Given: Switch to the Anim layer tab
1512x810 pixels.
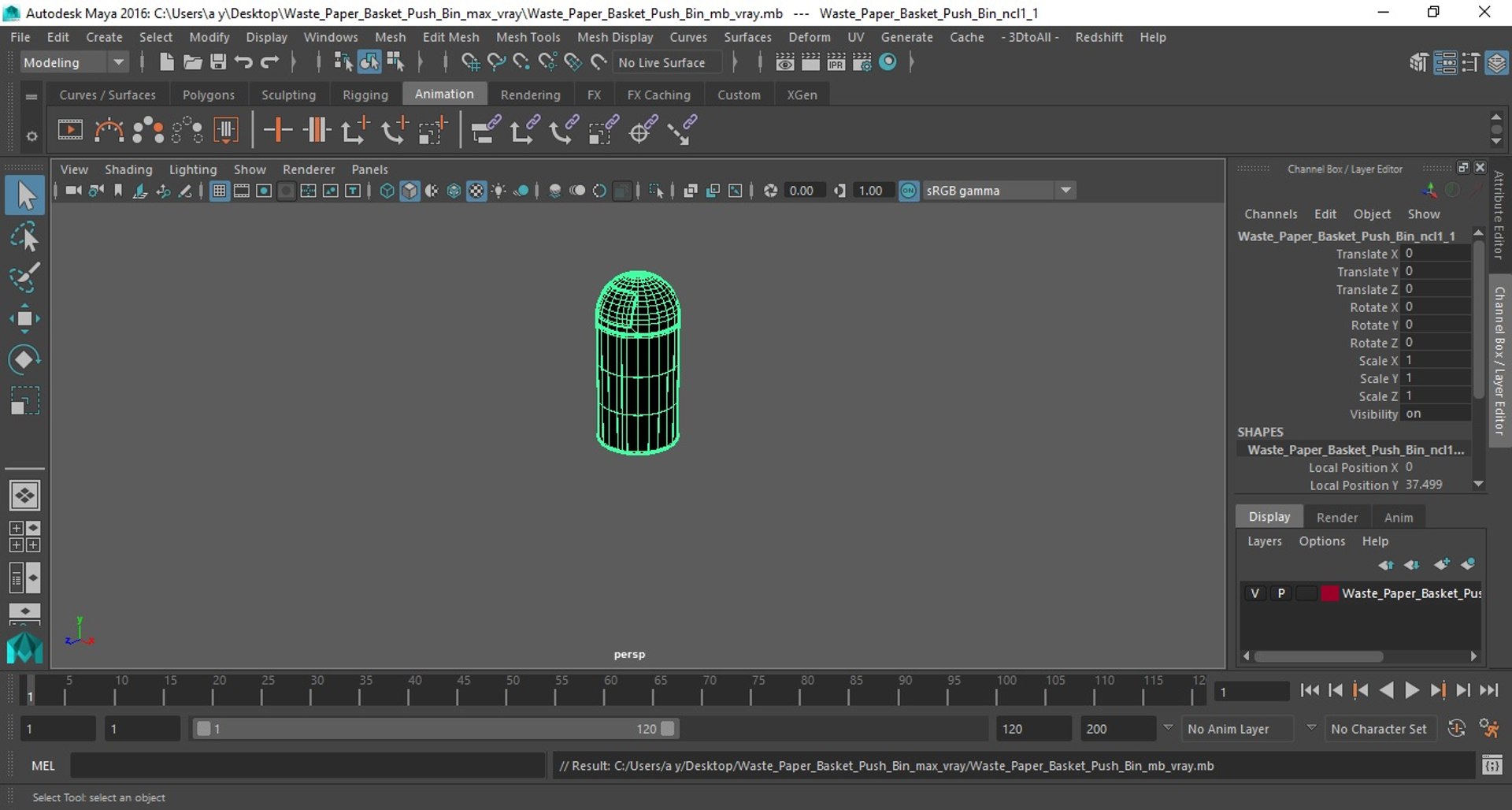Looking at the screenshot, I should (1398, 517).
